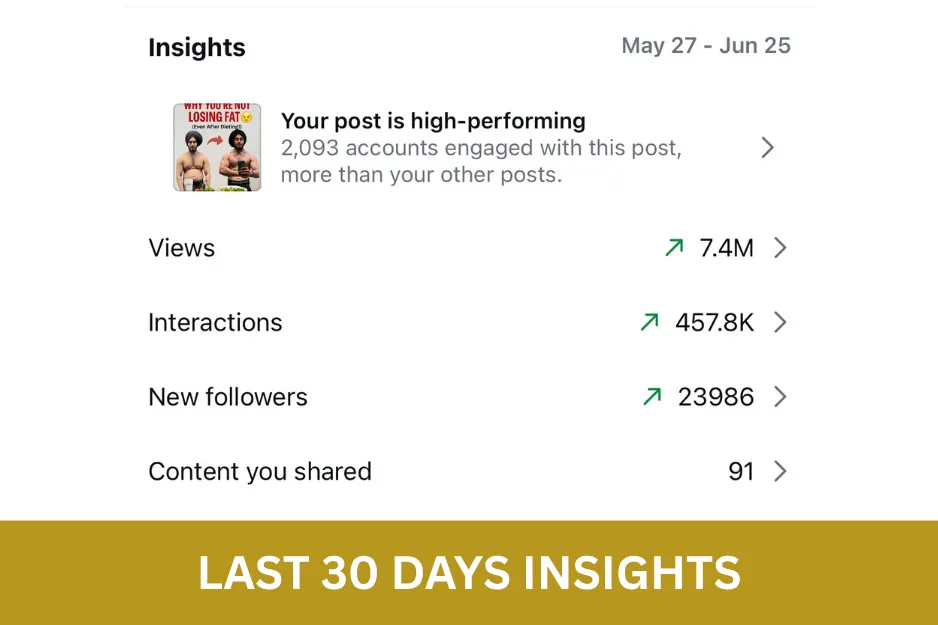Click the green trend arrow beside Views
The image size is (938, 625).
674,248
